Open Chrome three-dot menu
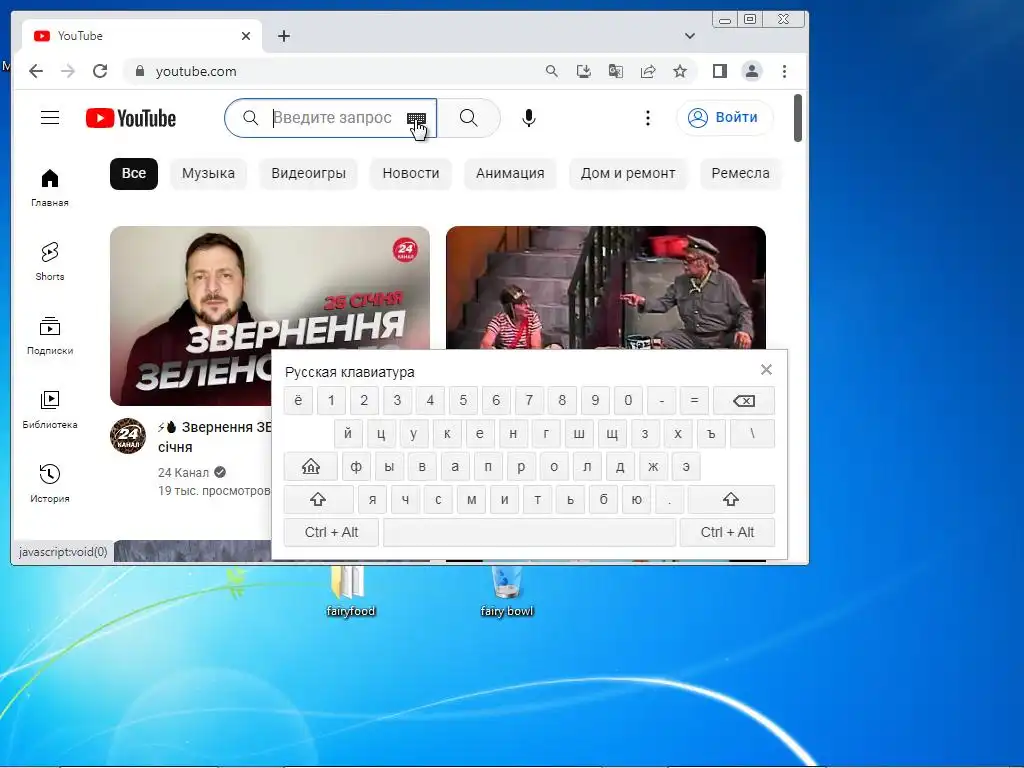The image size is (1024, 768). click(x=784, y=71)
